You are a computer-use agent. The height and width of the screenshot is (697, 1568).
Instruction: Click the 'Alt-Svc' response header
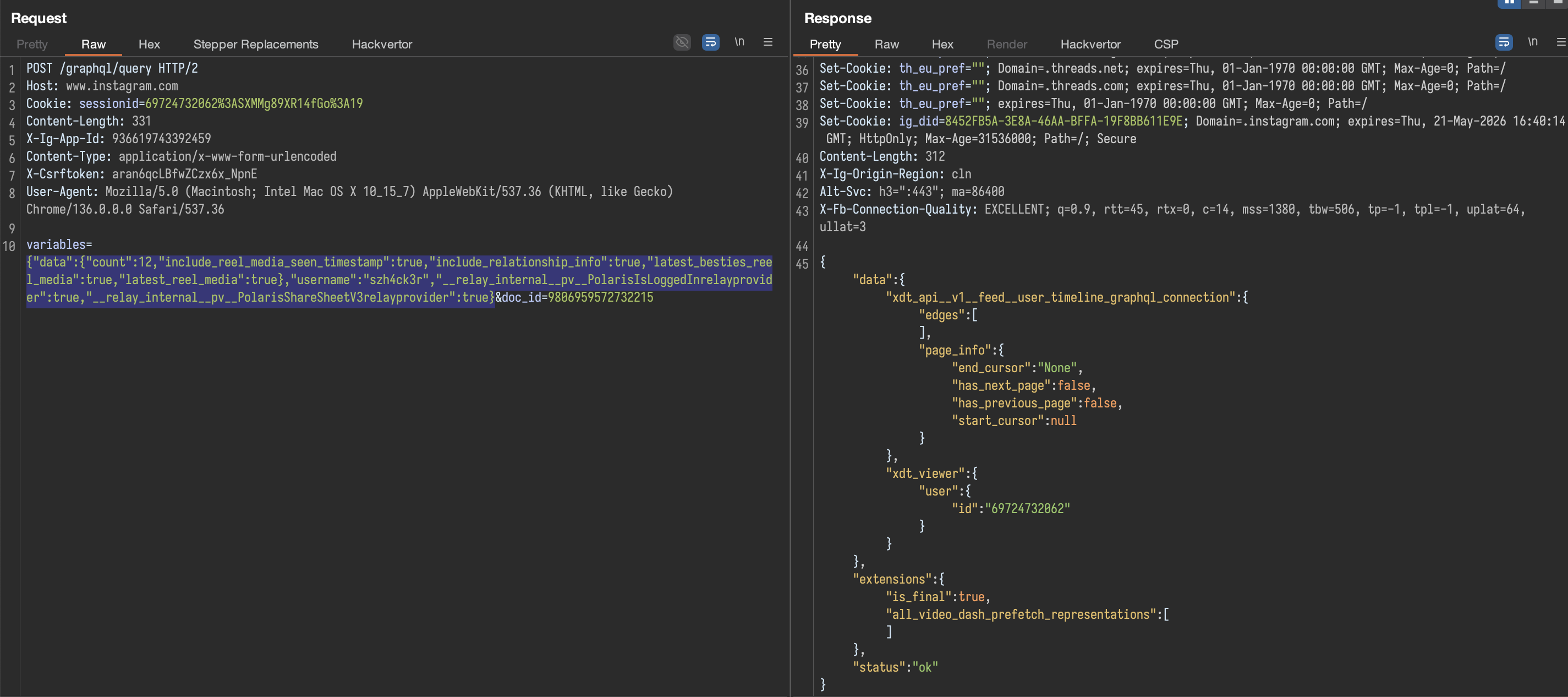pos(912,192)
